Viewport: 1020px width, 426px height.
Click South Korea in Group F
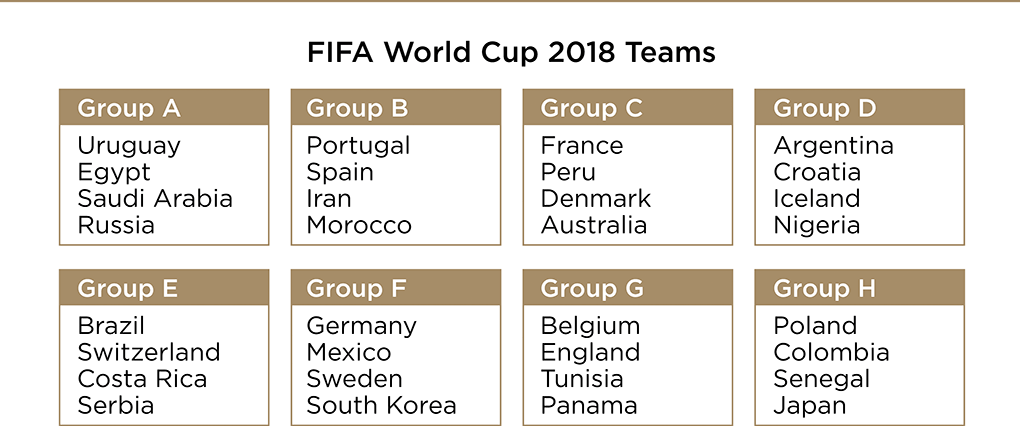coord(381,406)
